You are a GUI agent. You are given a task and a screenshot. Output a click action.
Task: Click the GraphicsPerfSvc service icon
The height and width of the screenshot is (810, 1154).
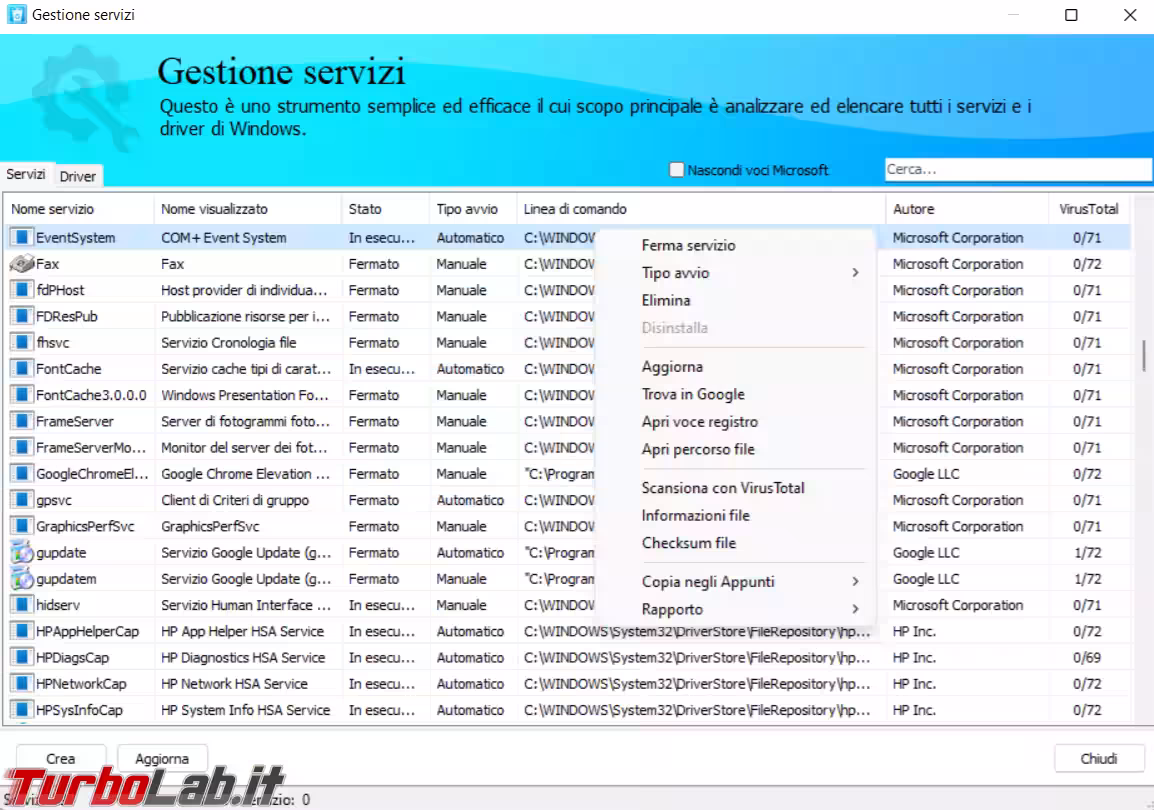(21, 526)
